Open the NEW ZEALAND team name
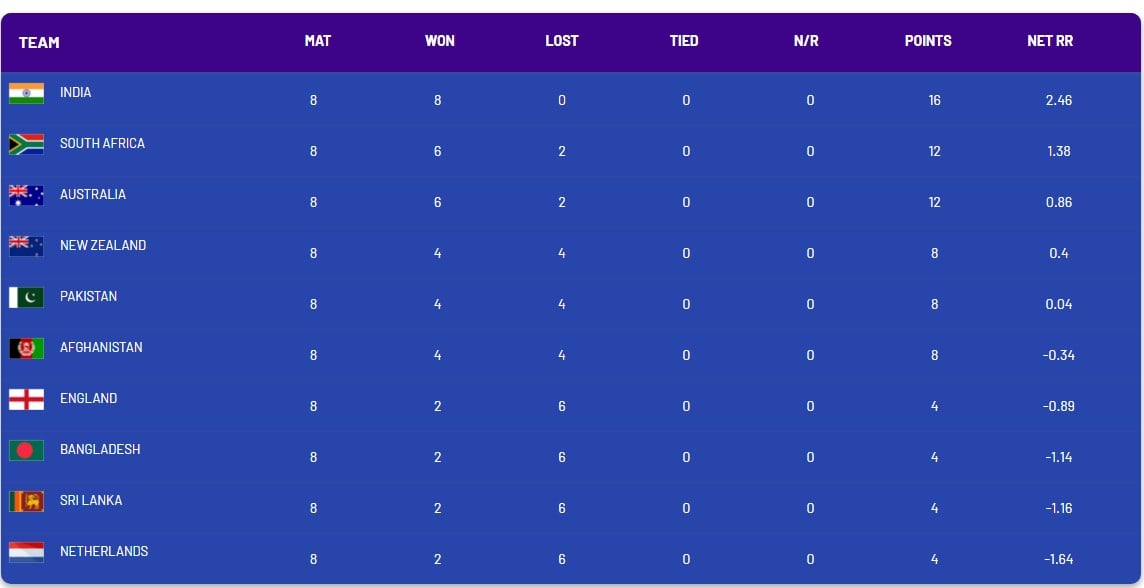Image resolution: width=1144 pixels, height=588 pixels. click(103, 245)
